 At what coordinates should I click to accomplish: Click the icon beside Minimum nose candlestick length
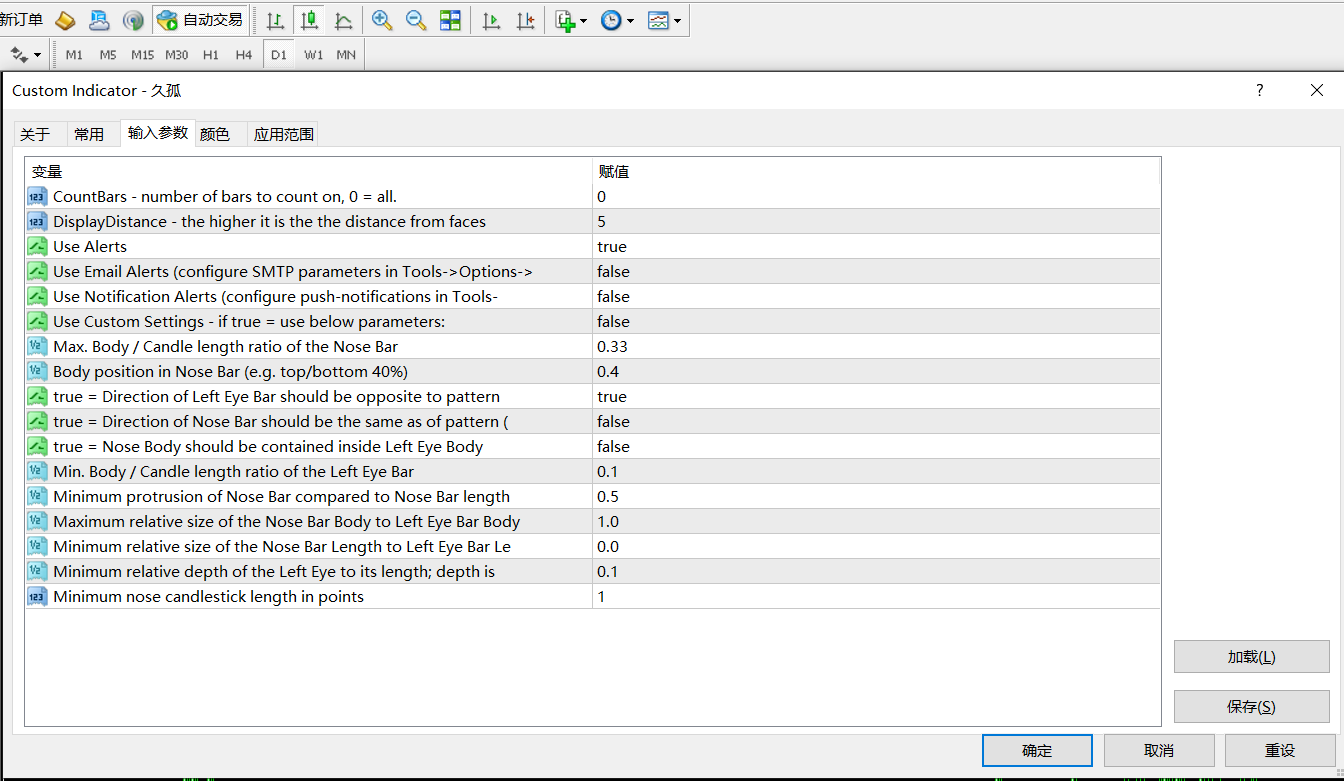[x=37, y=596]
